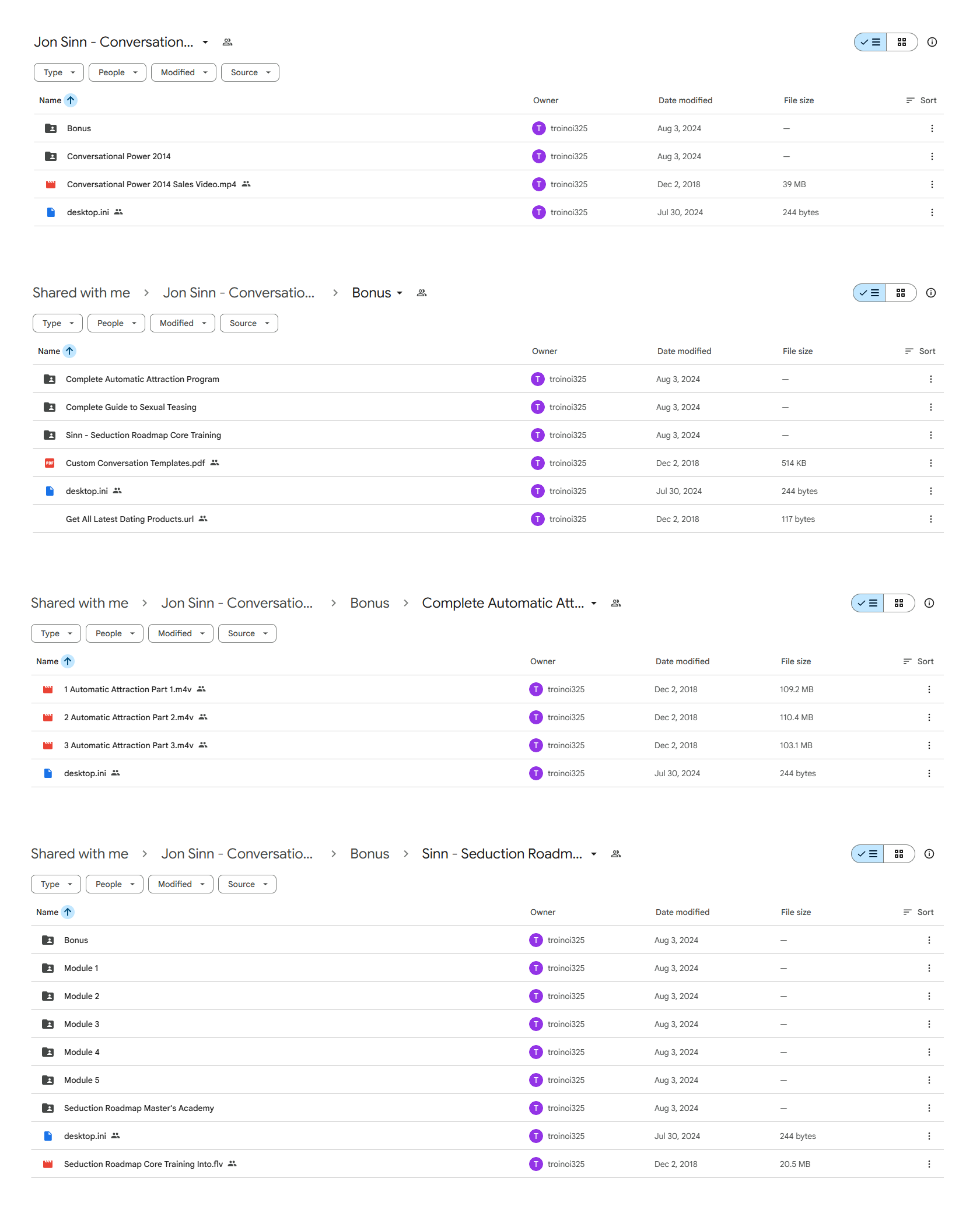This screenshot has height=1220, width=980.
Task: Click the info icon in the first panel
Action: click(932, 42)
